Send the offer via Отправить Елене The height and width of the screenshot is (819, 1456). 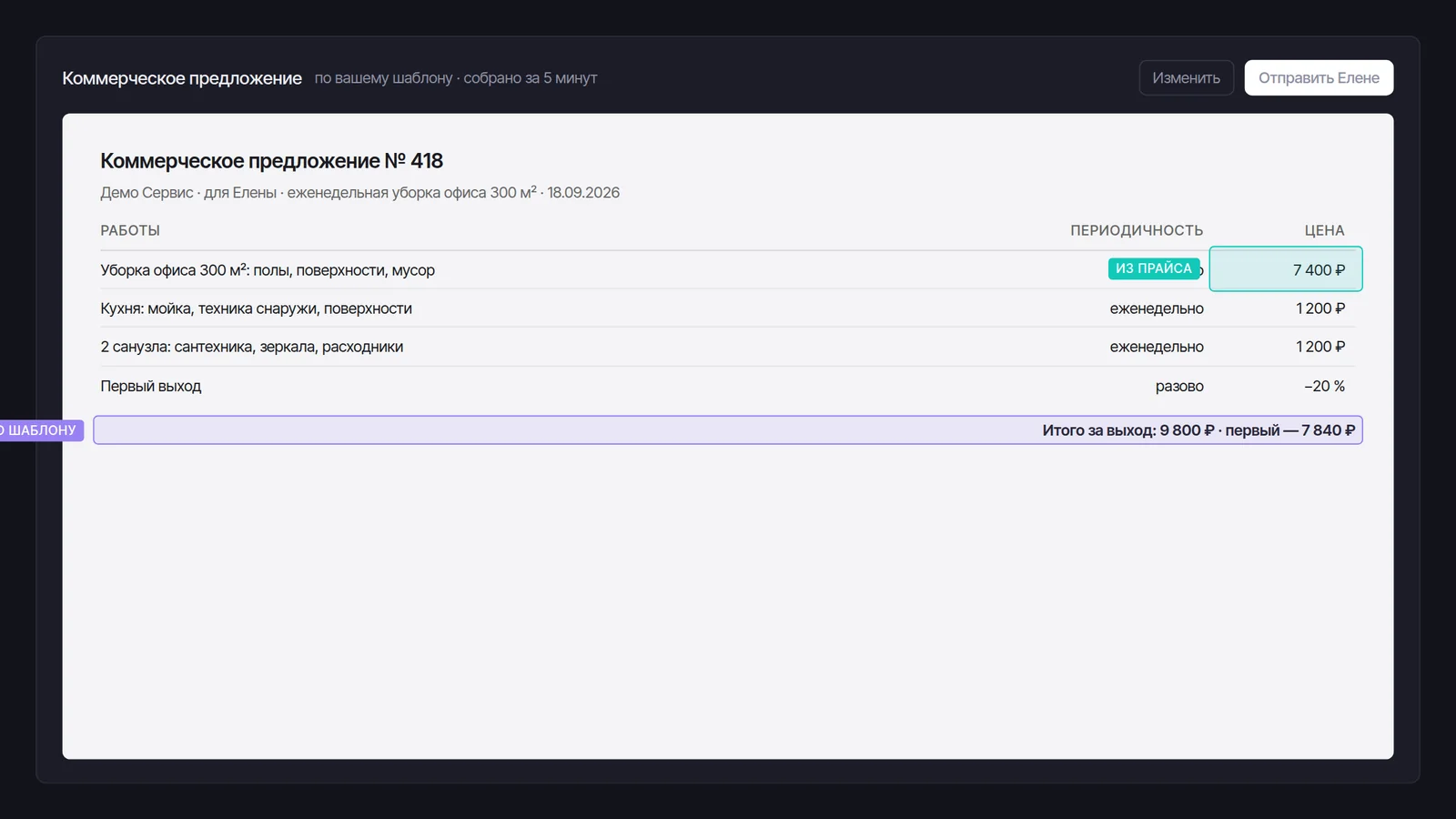1319,77
